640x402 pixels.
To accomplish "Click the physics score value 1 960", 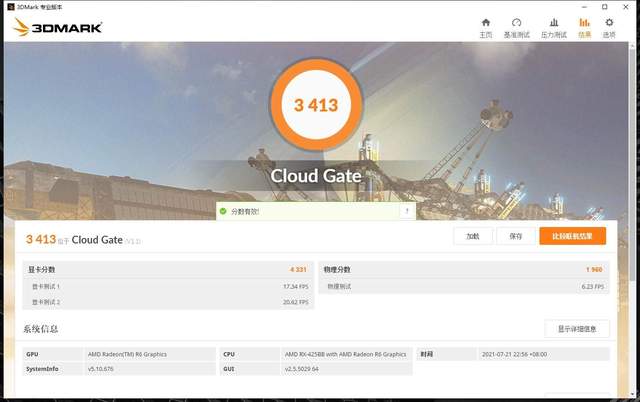I will pyautogui.click(x=594, y=269).
